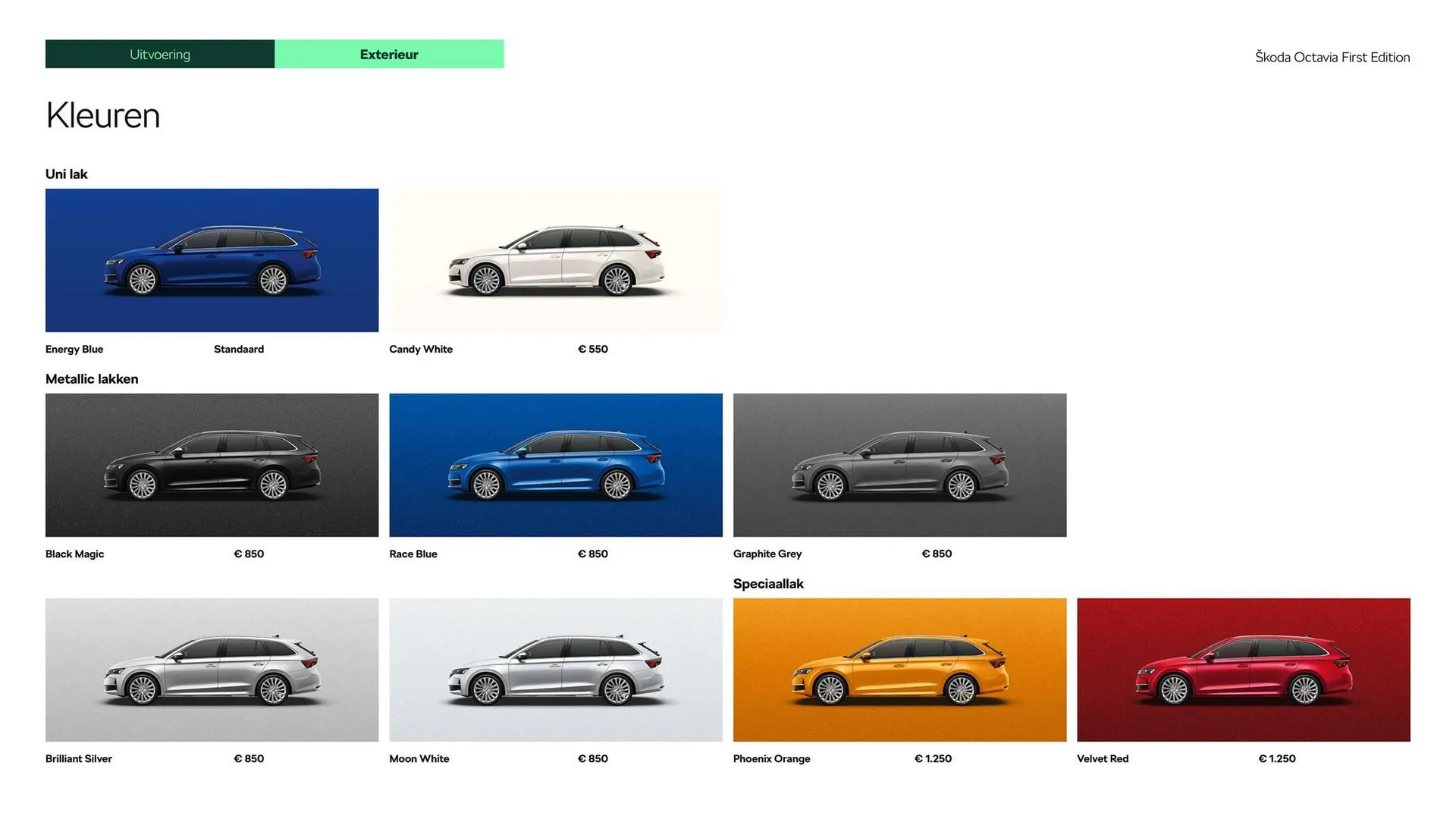Click the € 1.250 price for Phoenix Orange
The image size is (1456, 819).
pos(934,758)
